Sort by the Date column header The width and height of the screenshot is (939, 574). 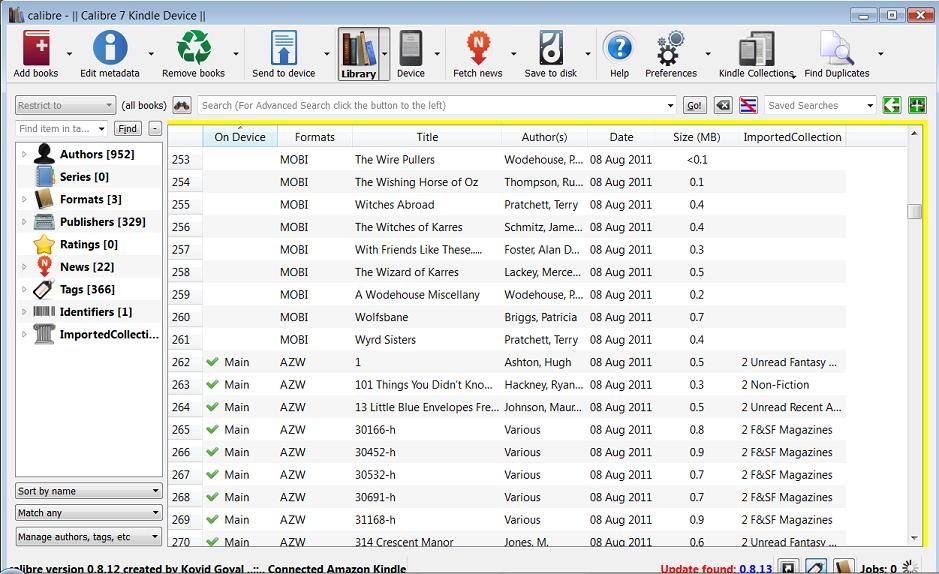tap(622, 136)
